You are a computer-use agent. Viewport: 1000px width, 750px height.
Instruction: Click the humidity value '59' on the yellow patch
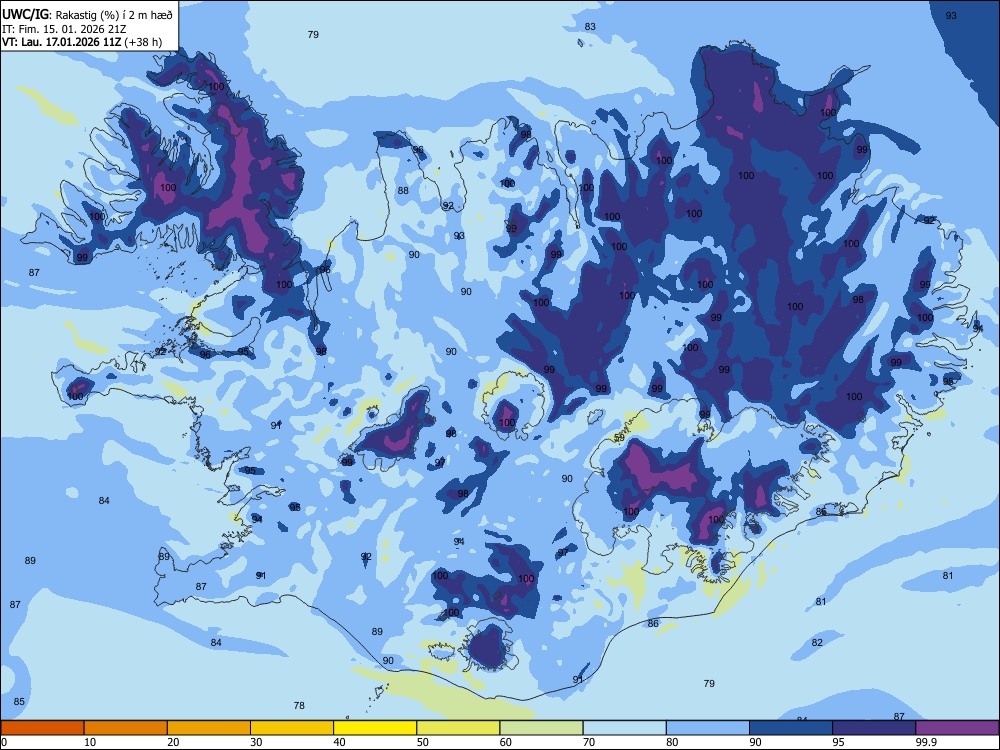pyautogui.click(x=619, y=438)
